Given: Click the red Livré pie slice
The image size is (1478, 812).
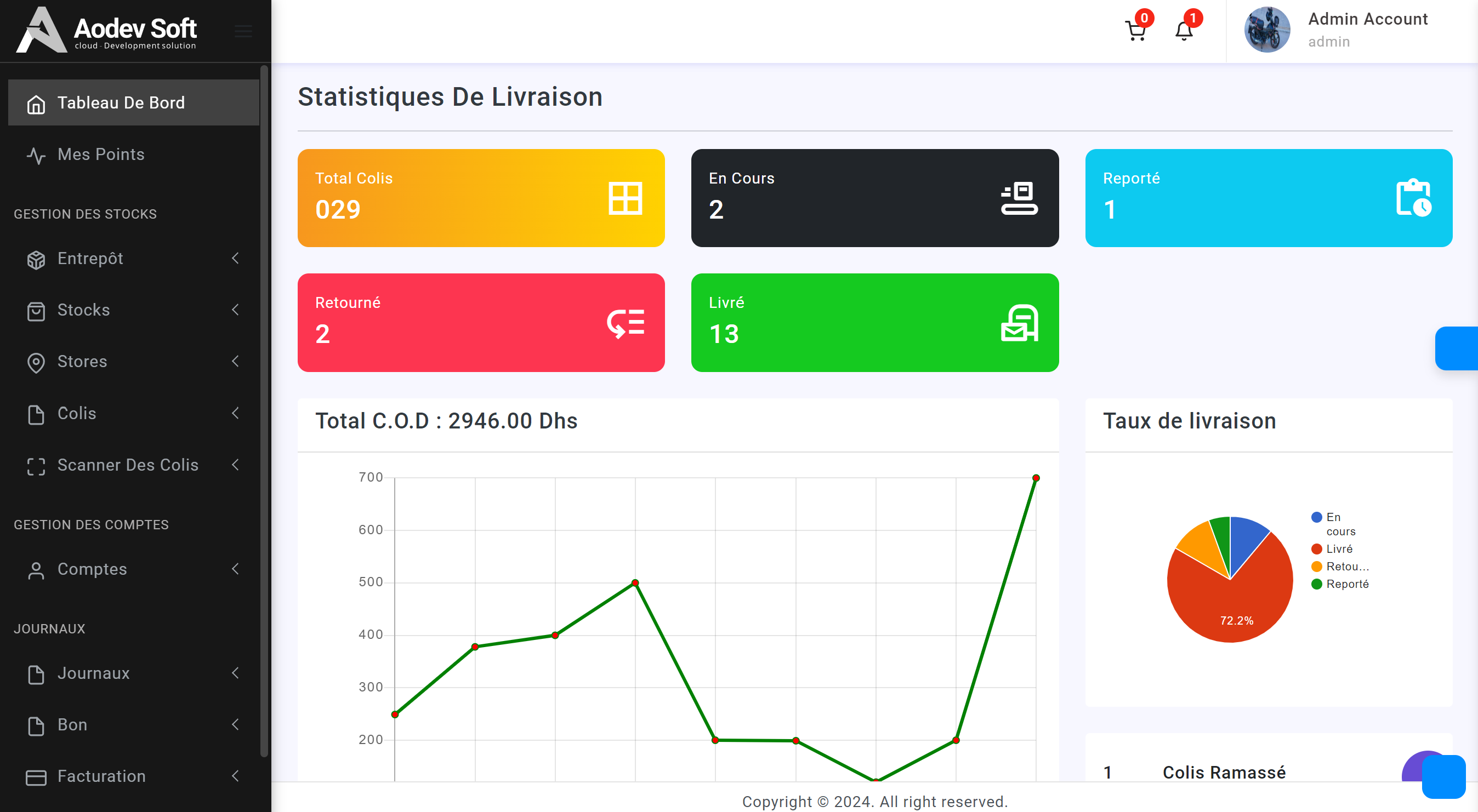Looking at the screenshot, I should coord(1233,608).
